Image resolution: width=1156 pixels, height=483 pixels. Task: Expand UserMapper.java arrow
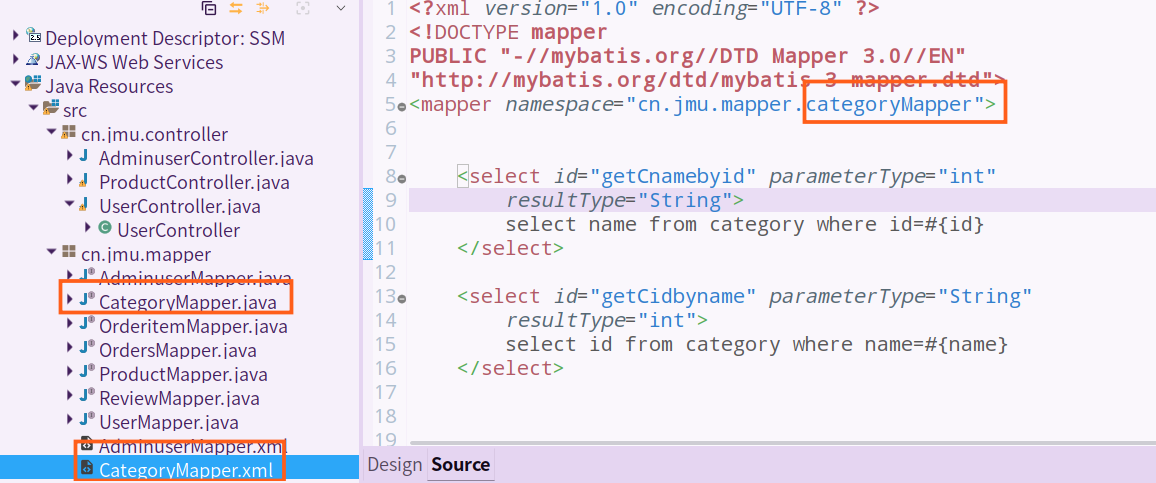pyautogui.click(x=69, y=421)
